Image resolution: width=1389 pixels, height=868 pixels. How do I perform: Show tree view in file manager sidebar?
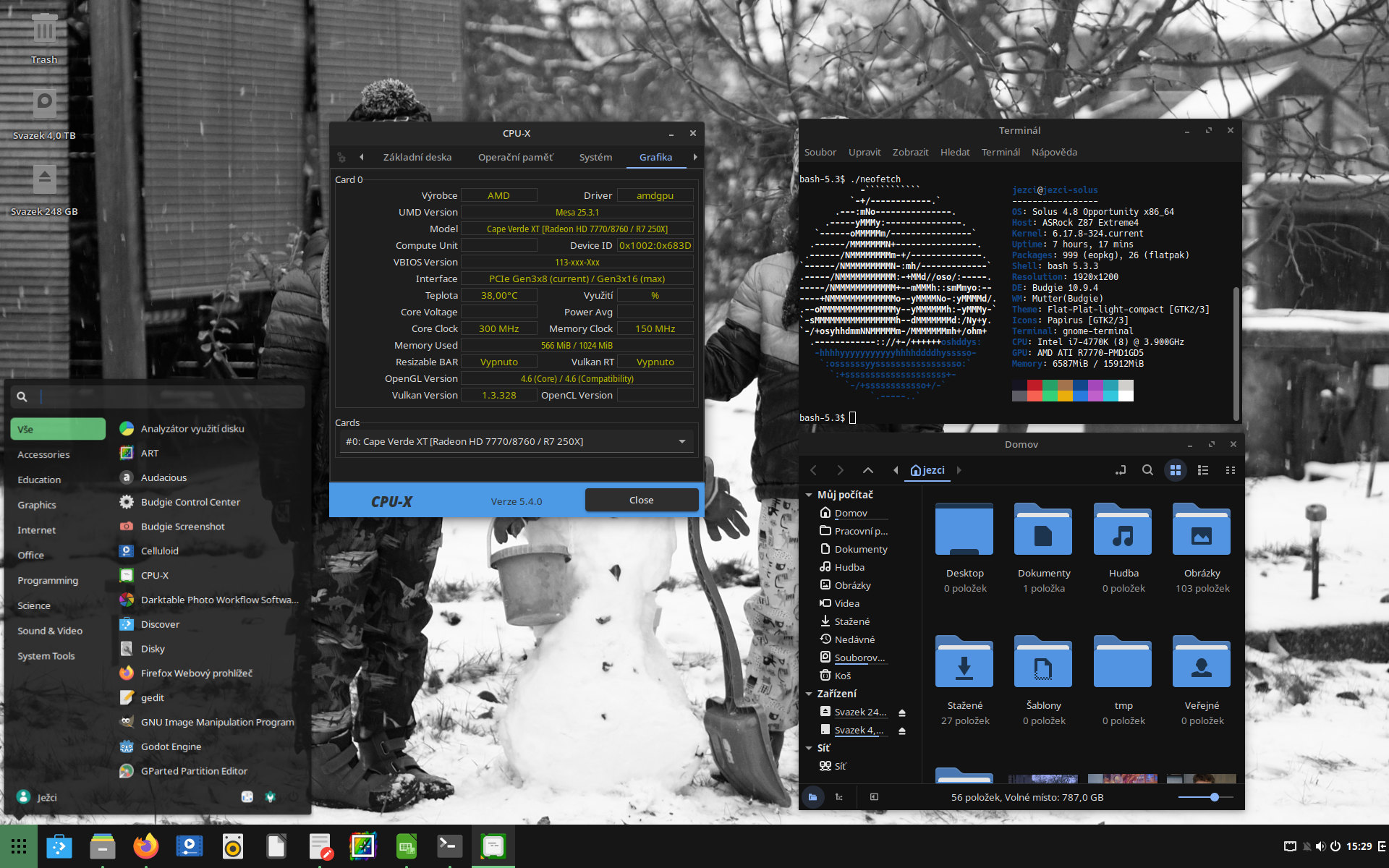(x=839, y=797)
